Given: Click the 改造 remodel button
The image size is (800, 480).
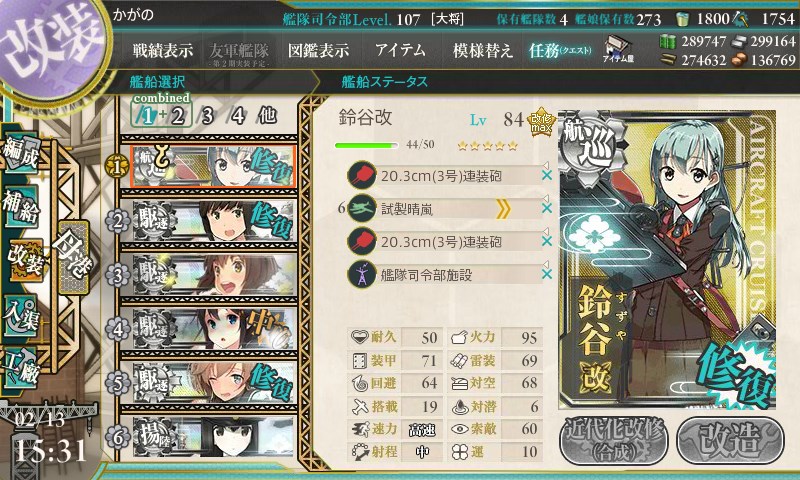Looking at the screenshot, I should [x=730, y=440].
